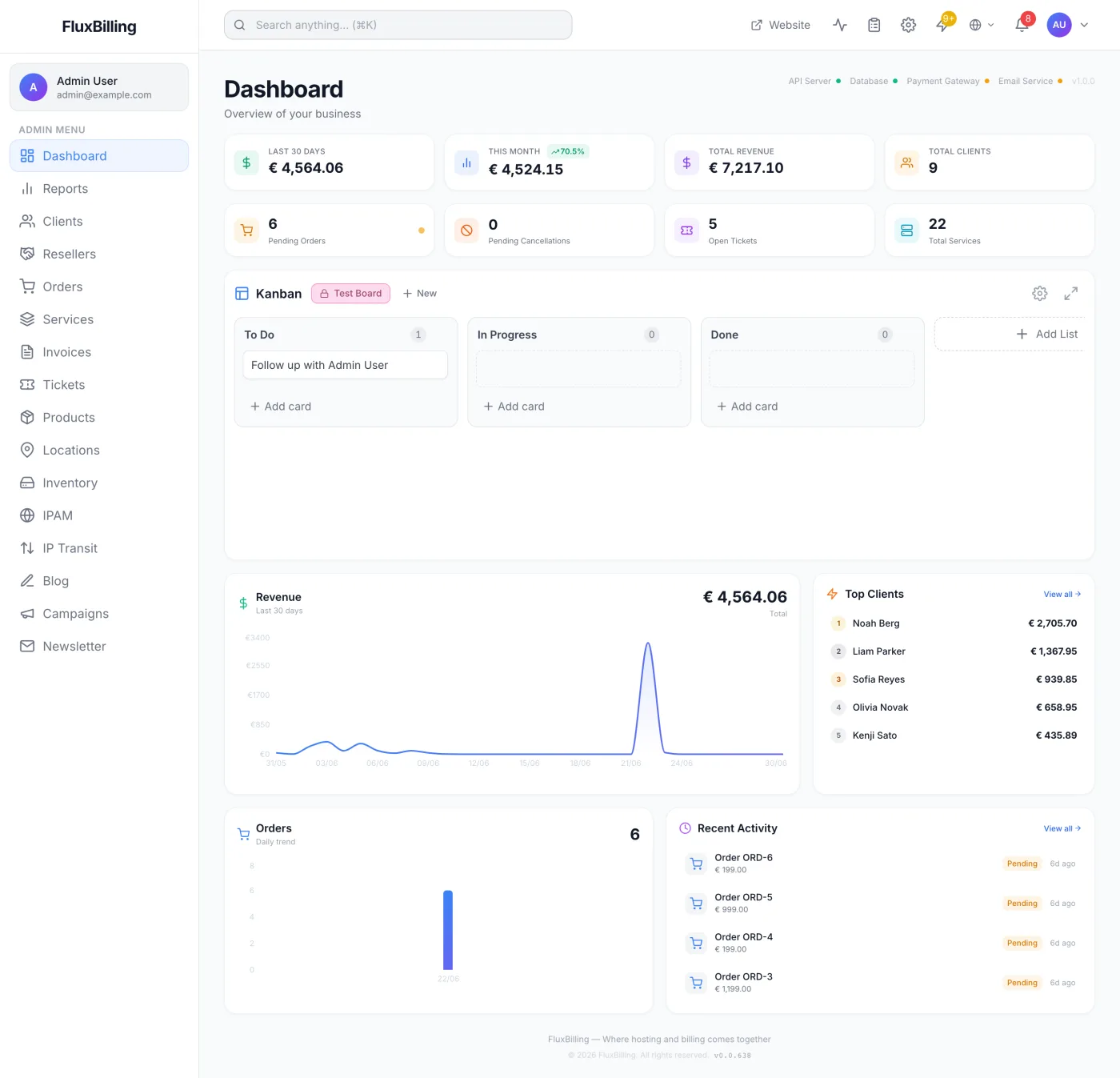Open Clients in the sidebar

[99, 222]
